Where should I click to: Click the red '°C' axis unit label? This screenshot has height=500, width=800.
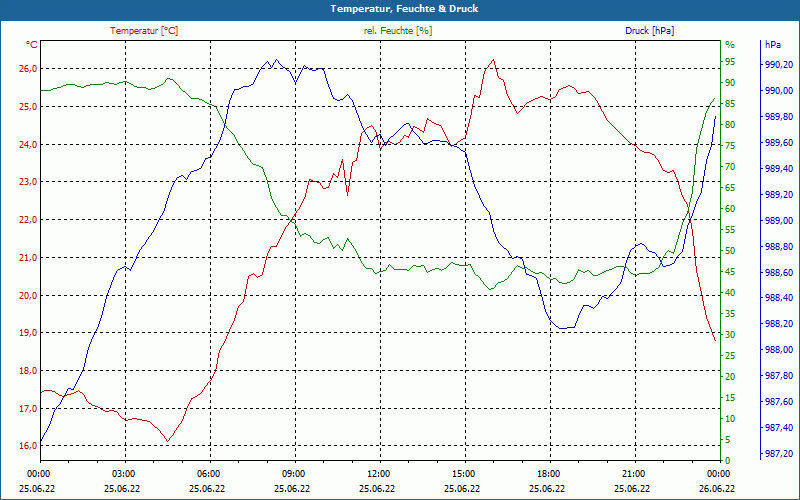click(x=32, y=45)
